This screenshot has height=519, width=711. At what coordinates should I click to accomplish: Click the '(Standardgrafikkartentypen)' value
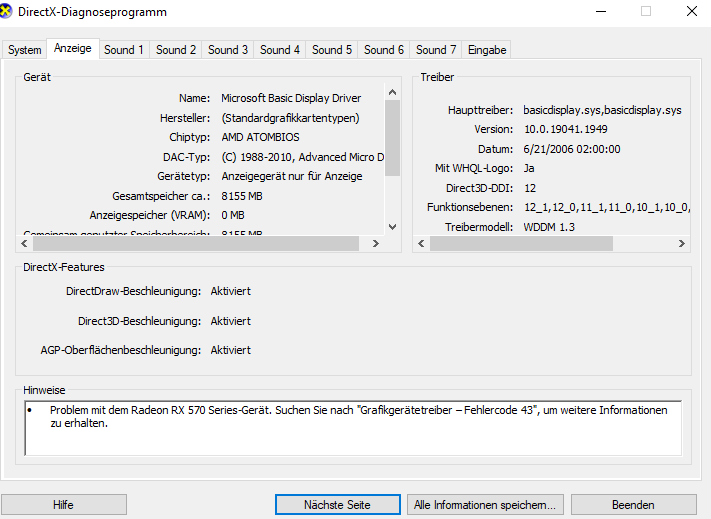click(x=291, y=118)
